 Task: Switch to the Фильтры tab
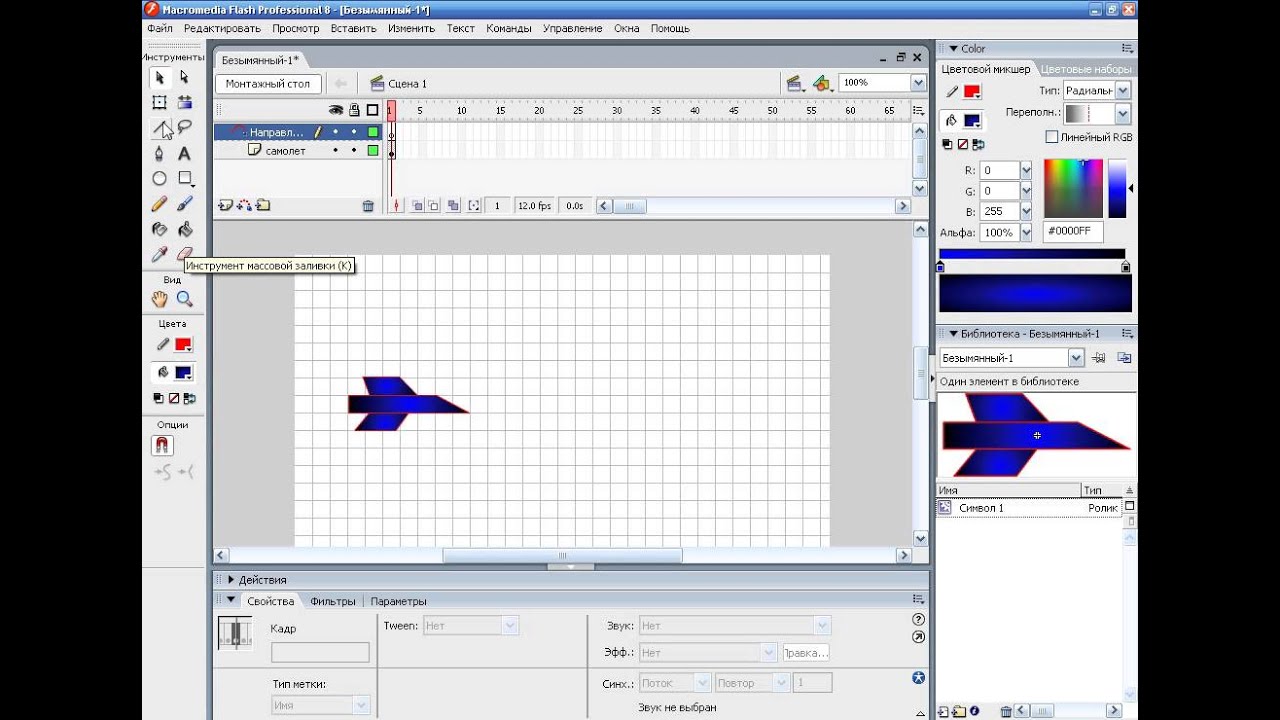(333, 601)
